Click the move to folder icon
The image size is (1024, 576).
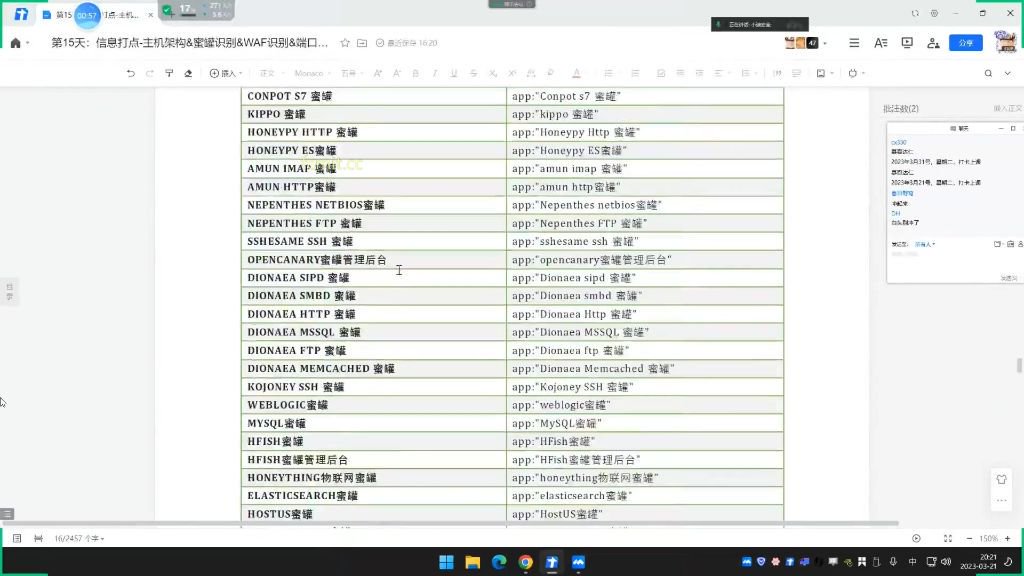coord(362,43)
